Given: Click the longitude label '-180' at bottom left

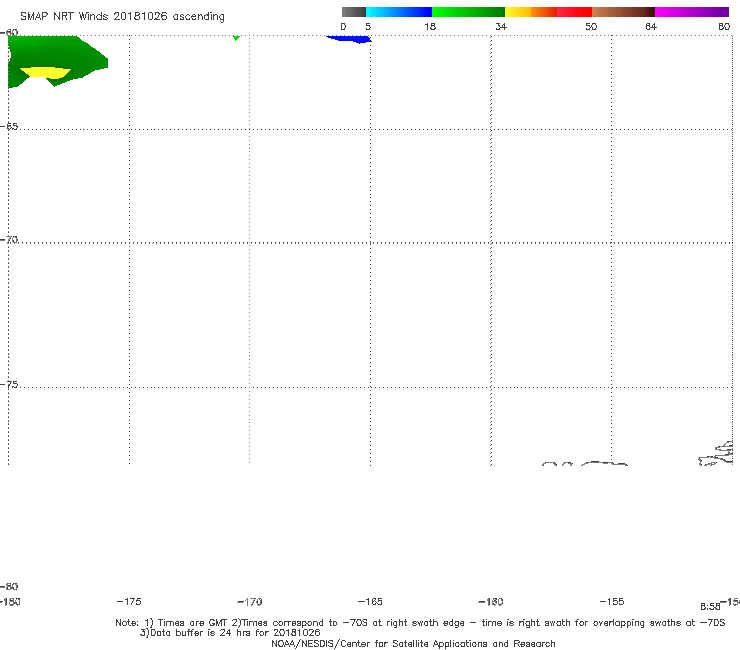Looking at the screenshot, I should (x=10, y=602).
